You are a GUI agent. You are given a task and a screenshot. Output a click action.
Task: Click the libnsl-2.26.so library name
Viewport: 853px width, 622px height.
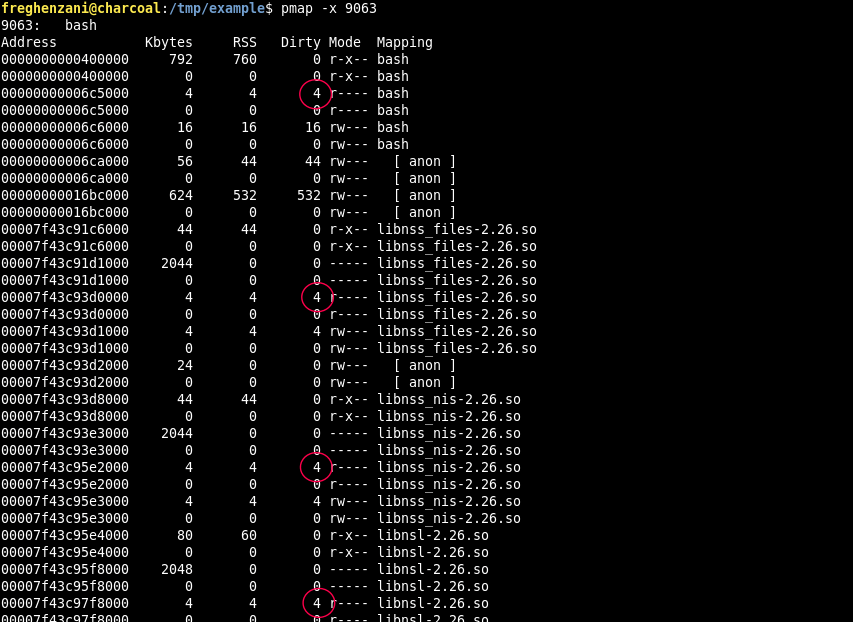[432, 535]
